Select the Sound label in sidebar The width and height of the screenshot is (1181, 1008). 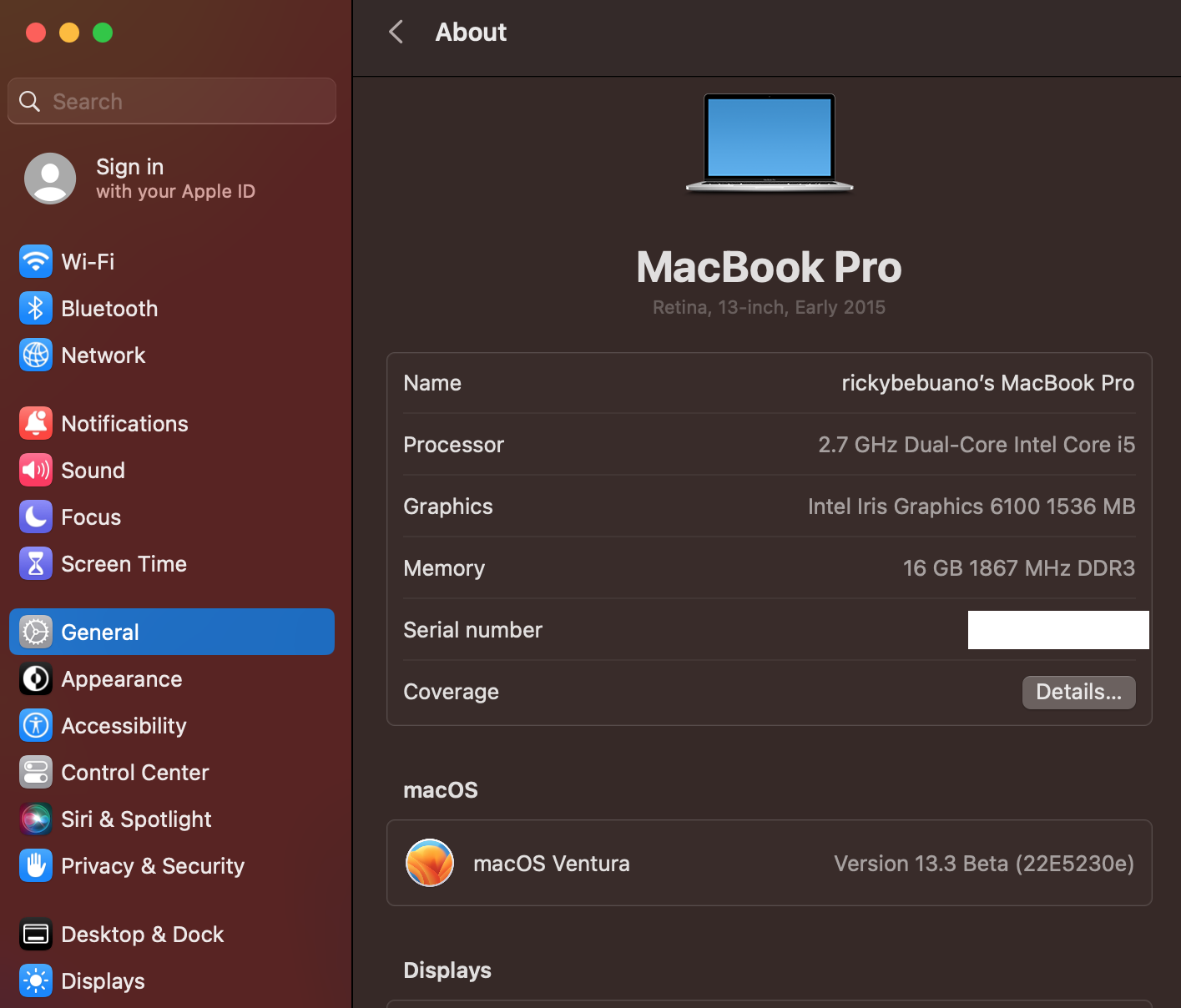93,470
